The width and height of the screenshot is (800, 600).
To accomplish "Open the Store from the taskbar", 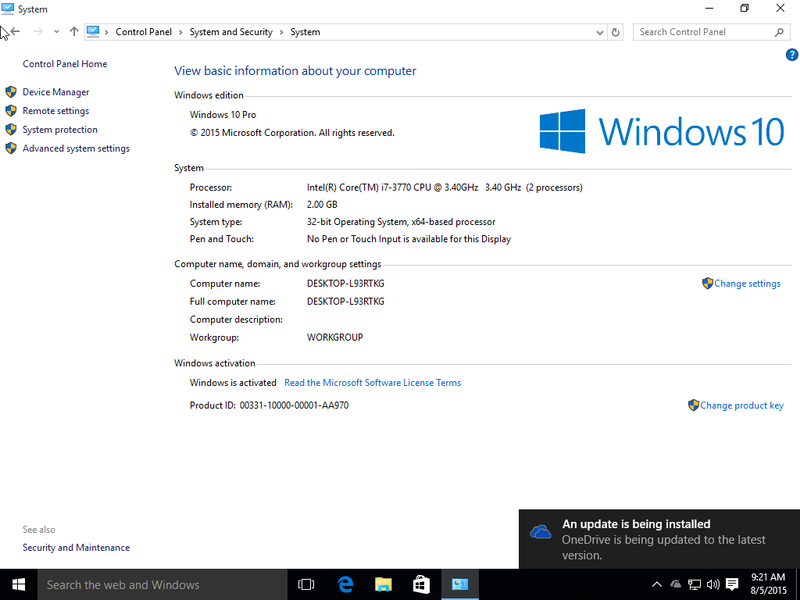I will [421, 585].
